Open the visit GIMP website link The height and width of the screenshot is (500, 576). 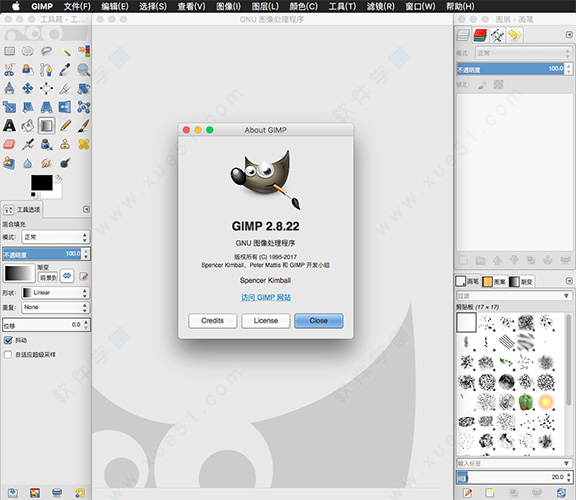coord(266,297)
